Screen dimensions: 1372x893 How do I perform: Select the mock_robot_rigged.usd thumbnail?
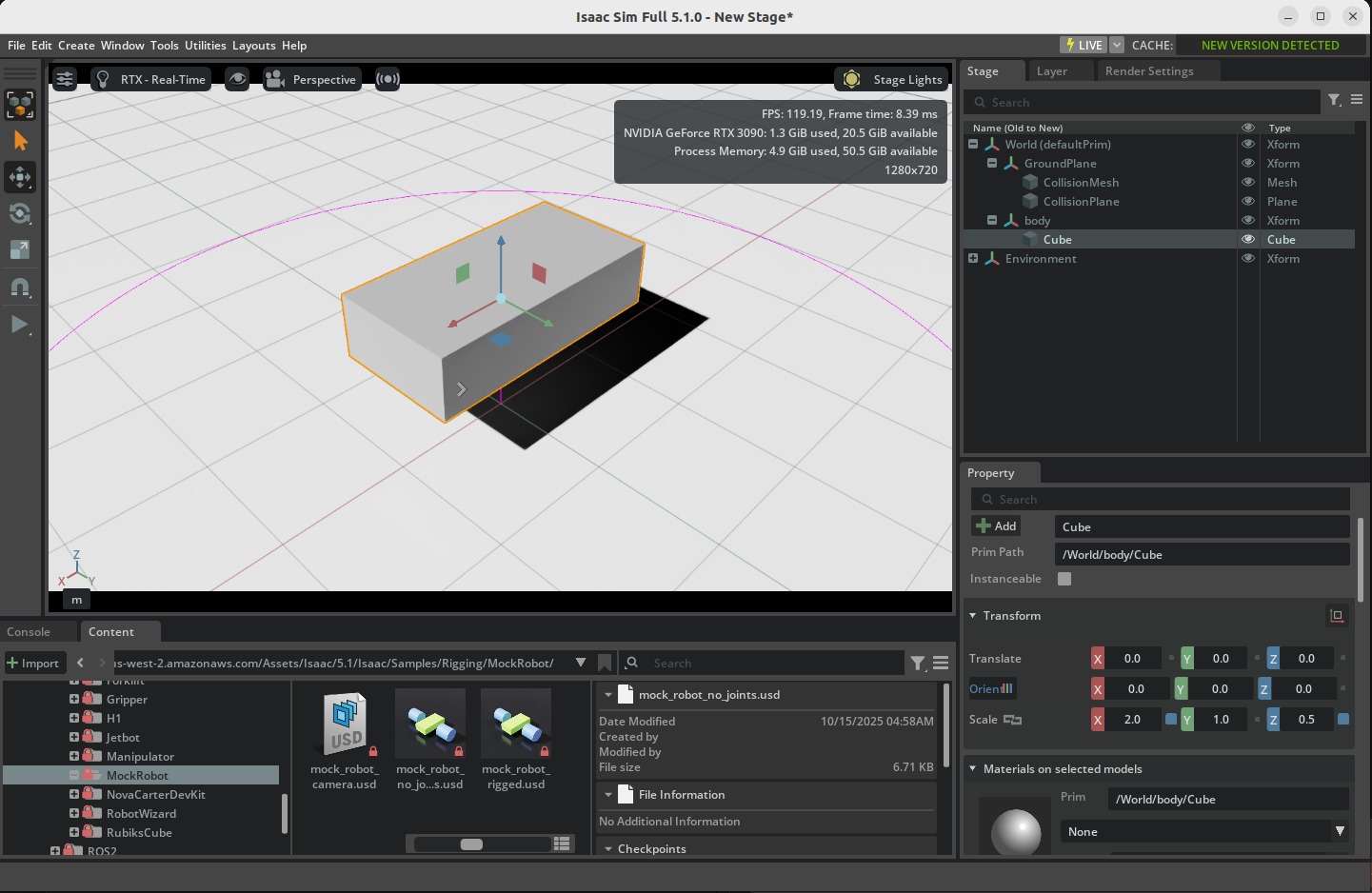coord(515,724)
